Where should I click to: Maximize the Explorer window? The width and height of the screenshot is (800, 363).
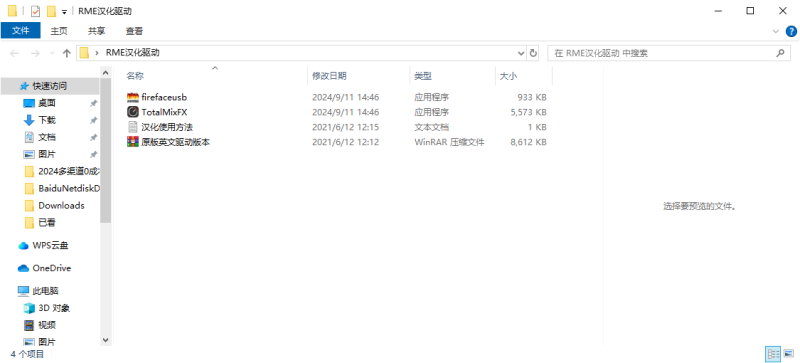tap(750, 11)
